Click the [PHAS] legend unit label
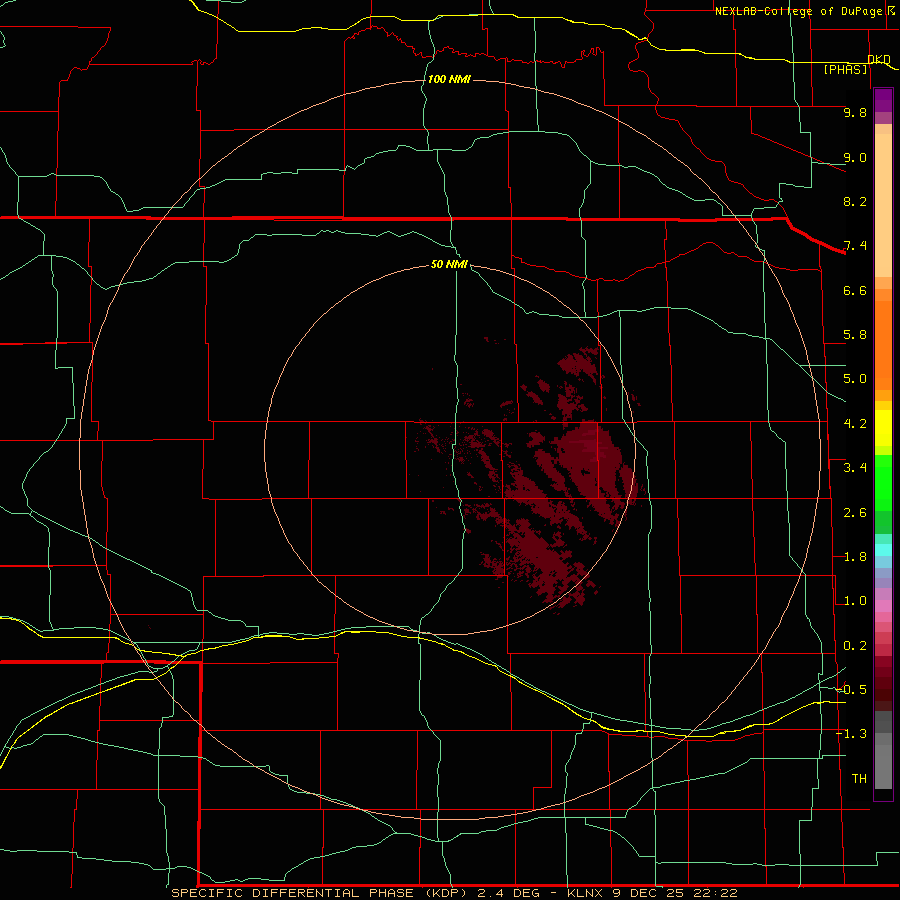The width and height of the screenshot is (900, 900). point(846,70)
